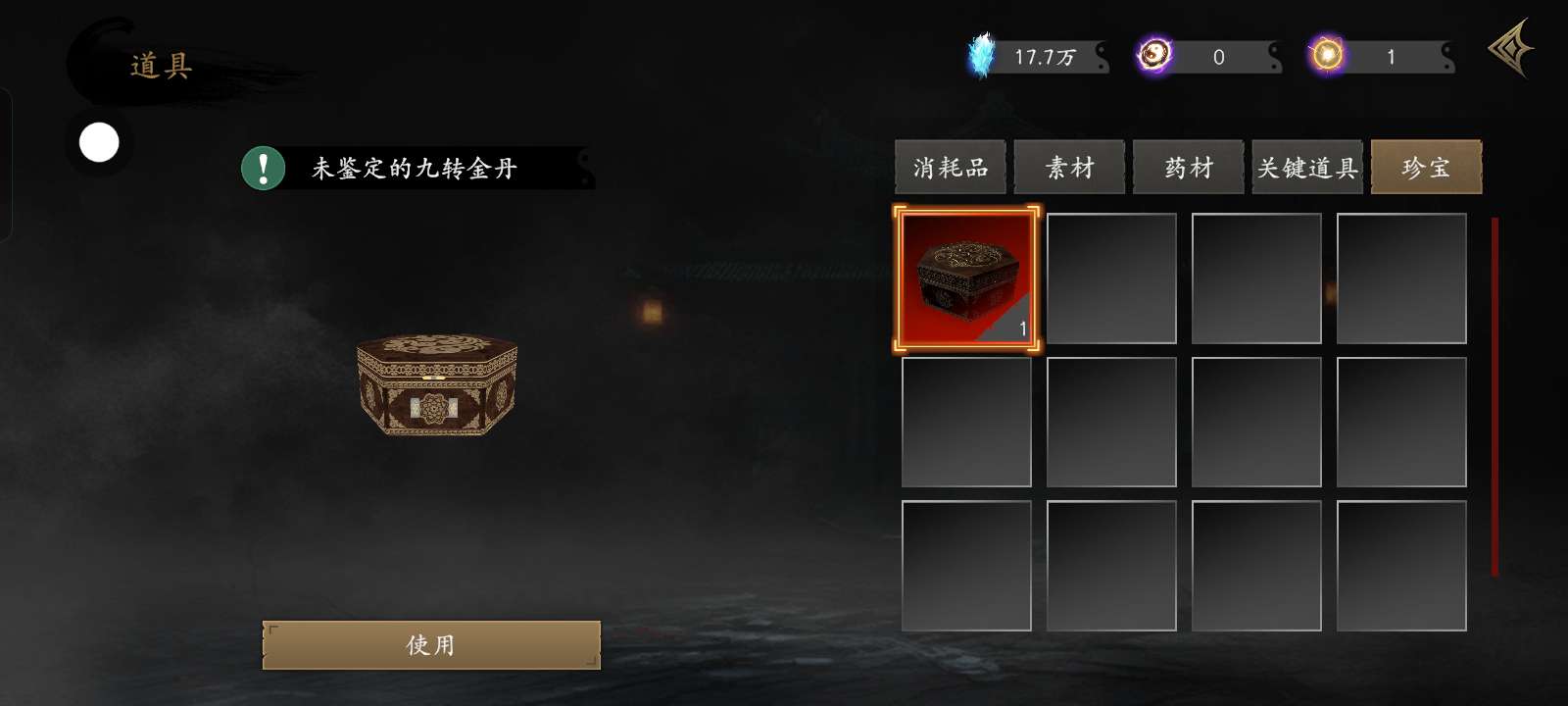Tap the 道具 title header
This screenshot has width=1568, height=706.
[162, 66]
